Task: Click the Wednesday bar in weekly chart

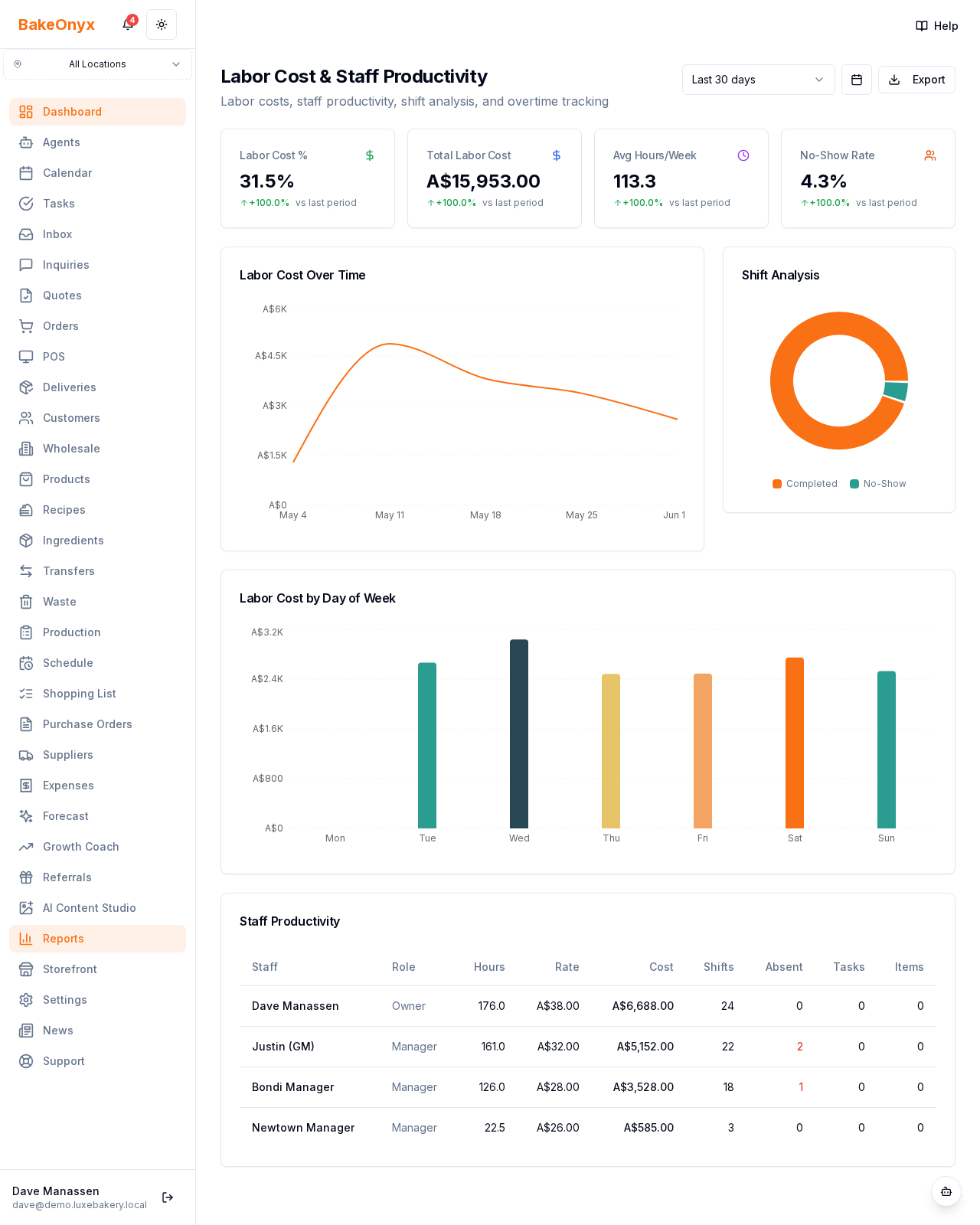Action: [x=519, y=733]
